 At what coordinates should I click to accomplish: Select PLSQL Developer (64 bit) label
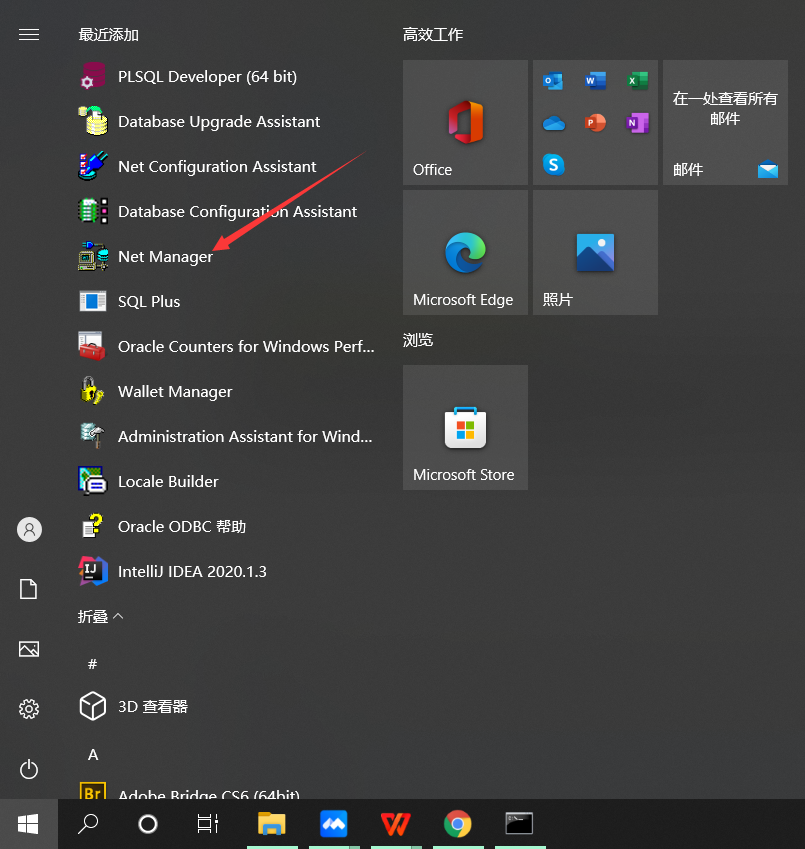(x=207, y=77)
